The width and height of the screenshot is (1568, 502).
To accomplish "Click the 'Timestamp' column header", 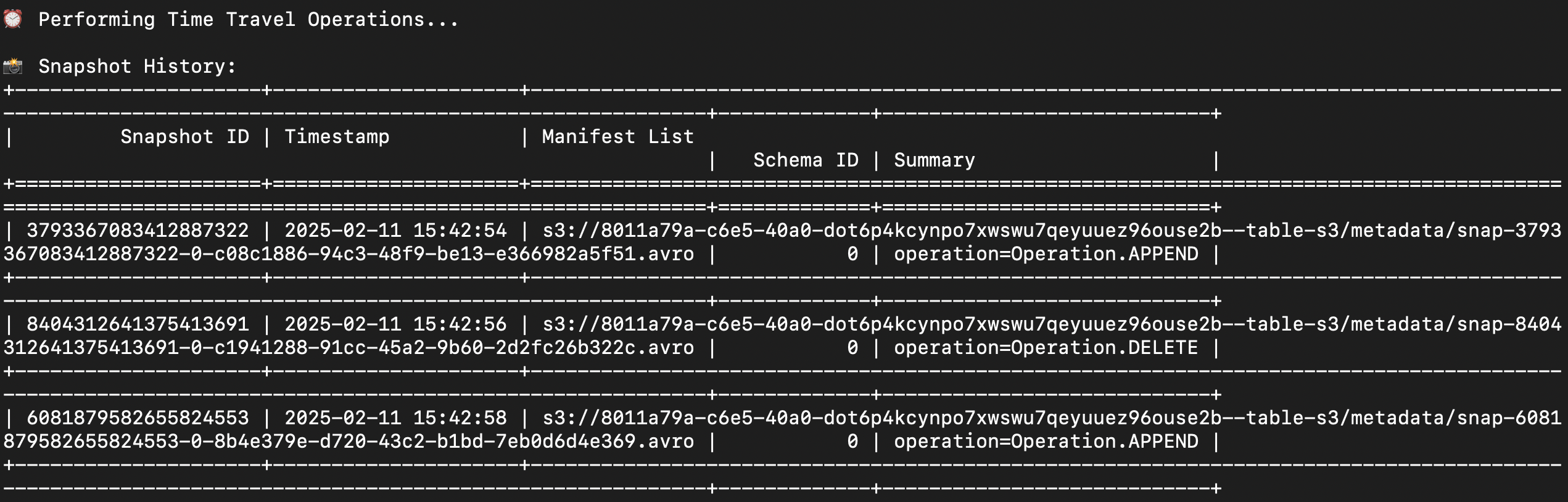I will (x=337, y=137).
